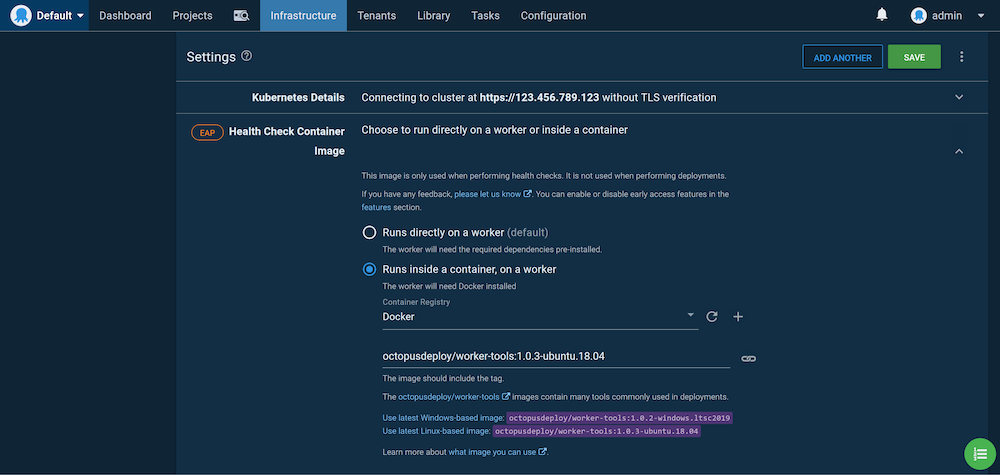
Task: Expand the admin user menu arrow
Action: pyautogui.click(x=981, y=16)
